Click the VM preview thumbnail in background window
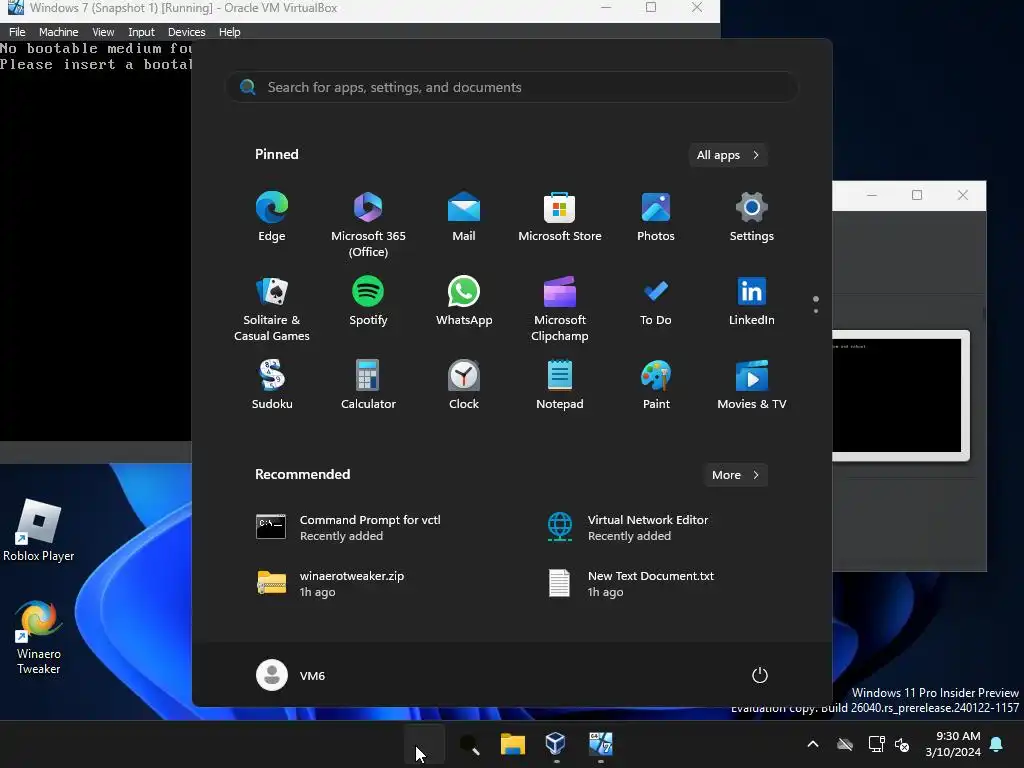Screen dimensions: 1024x768 coord(899,396)
